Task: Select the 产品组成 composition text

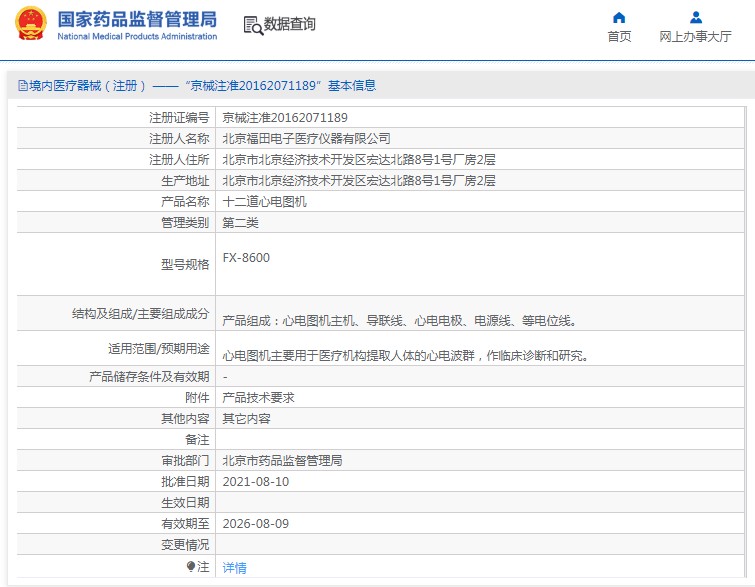Action: click(x=399, y=321)
